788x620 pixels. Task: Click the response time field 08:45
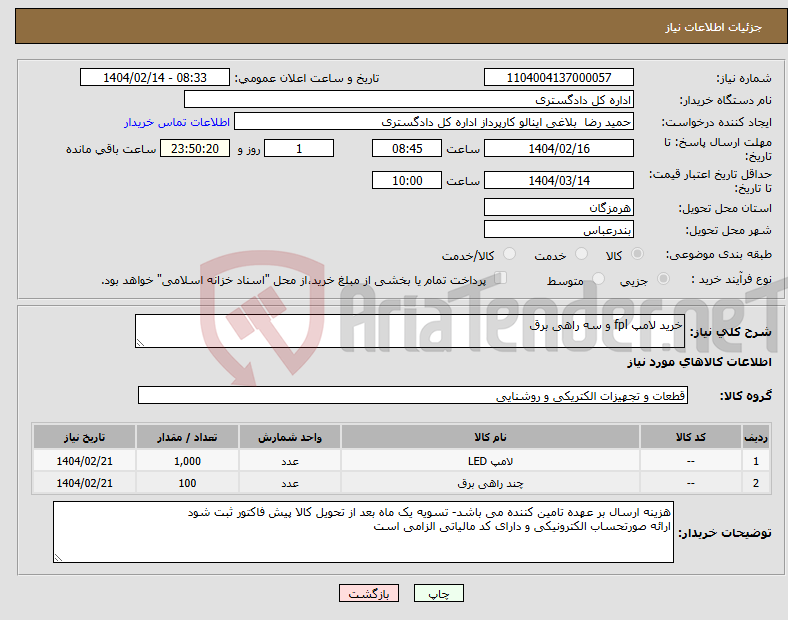pos(407,148)
